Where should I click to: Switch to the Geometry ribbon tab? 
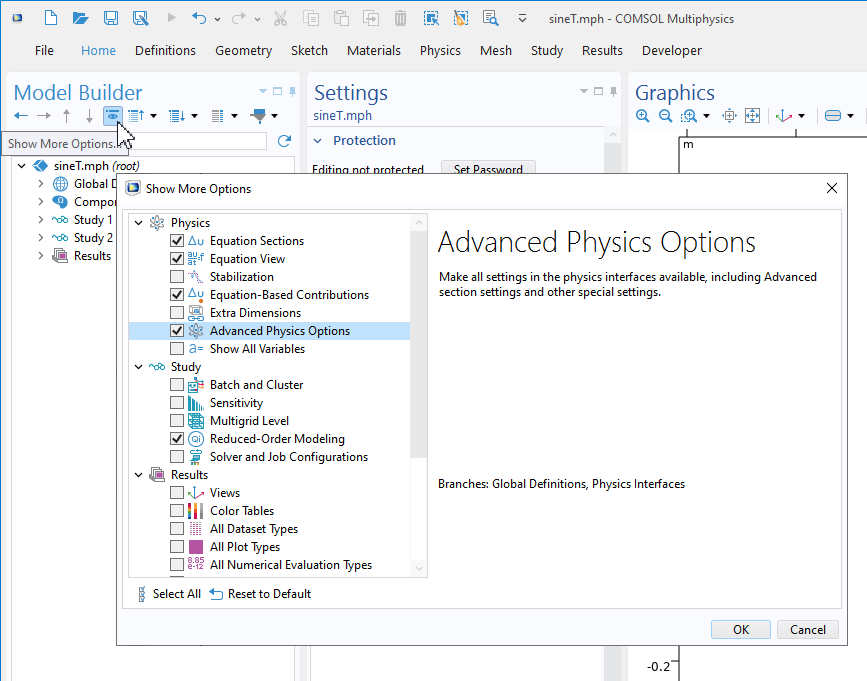tap(243, 50)
